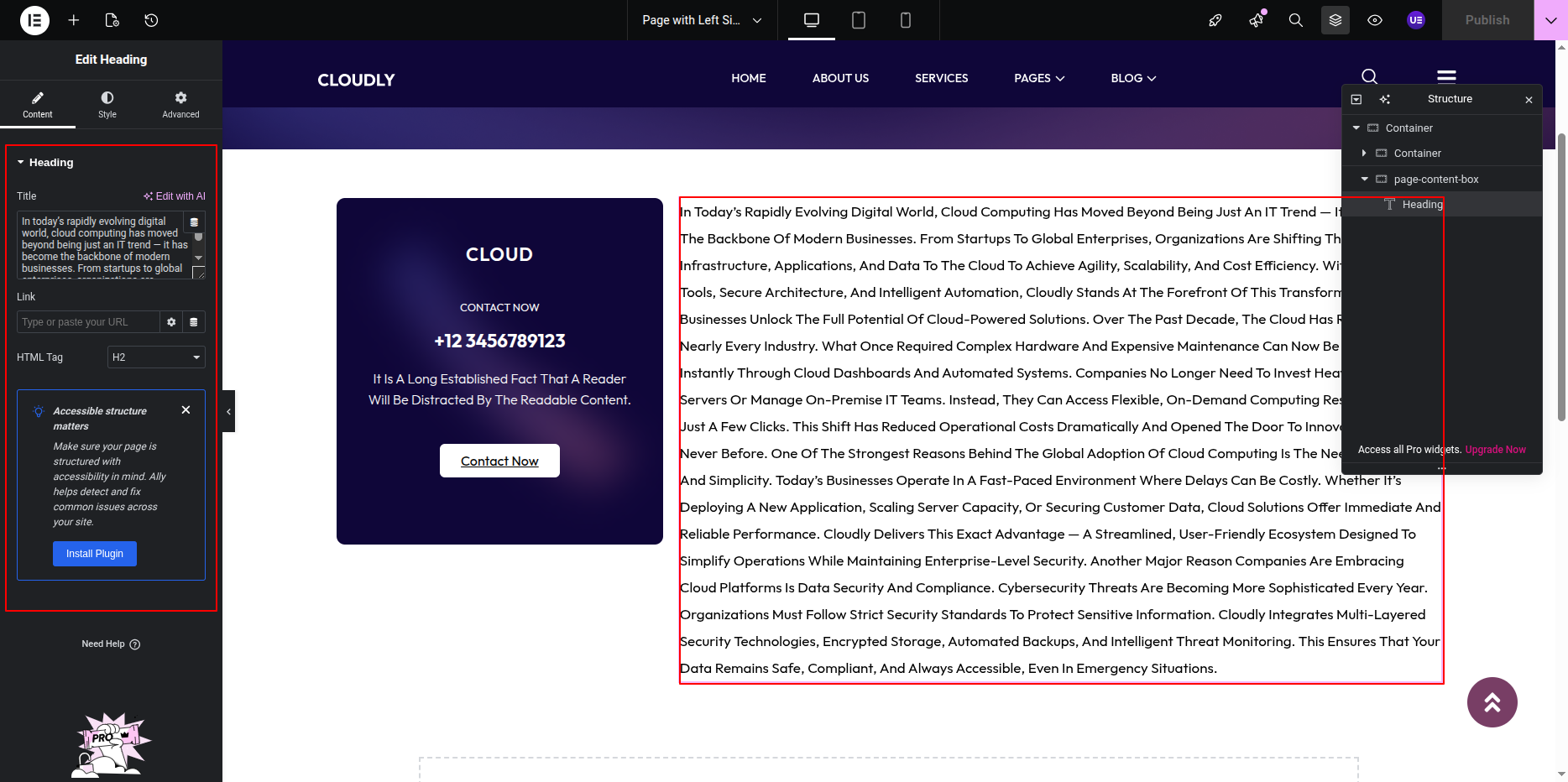Click the Title text area scrollbar
Viewport: 1568px width, 782px height.
pos(199,237)
